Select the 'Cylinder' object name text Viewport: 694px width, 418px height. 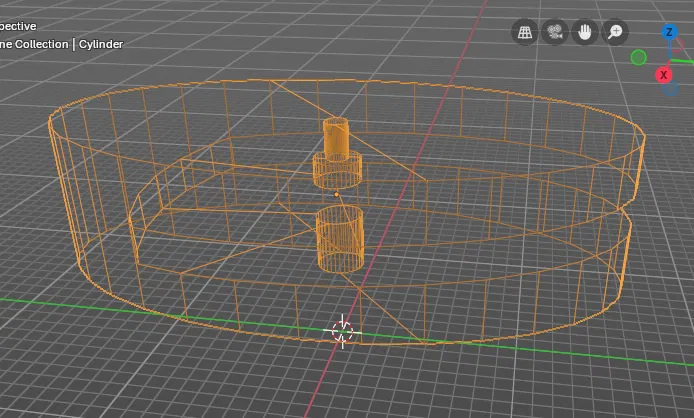(101, 44)
